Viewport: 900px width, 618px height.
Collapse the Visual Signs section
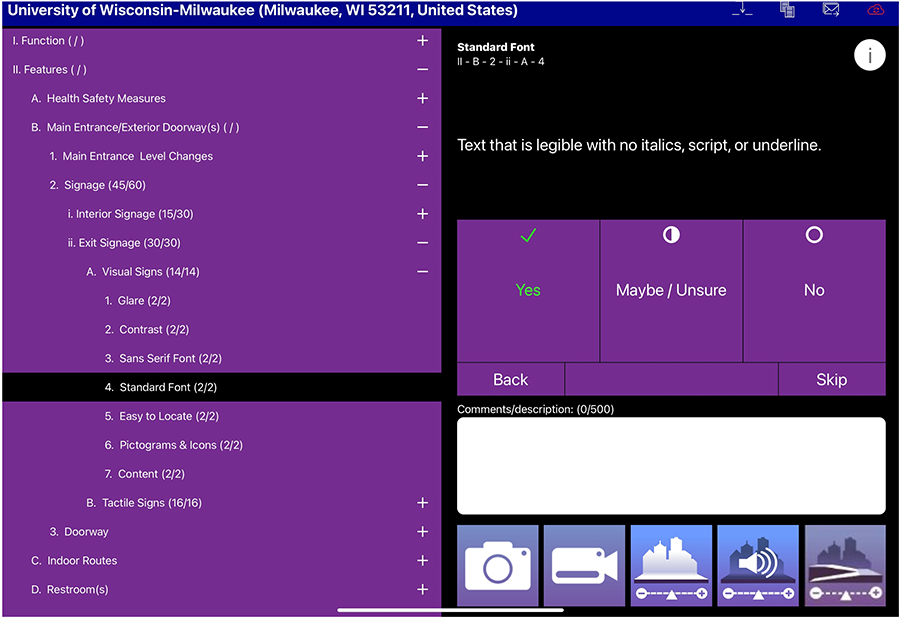pyautogui.click(x=422, y=272)
